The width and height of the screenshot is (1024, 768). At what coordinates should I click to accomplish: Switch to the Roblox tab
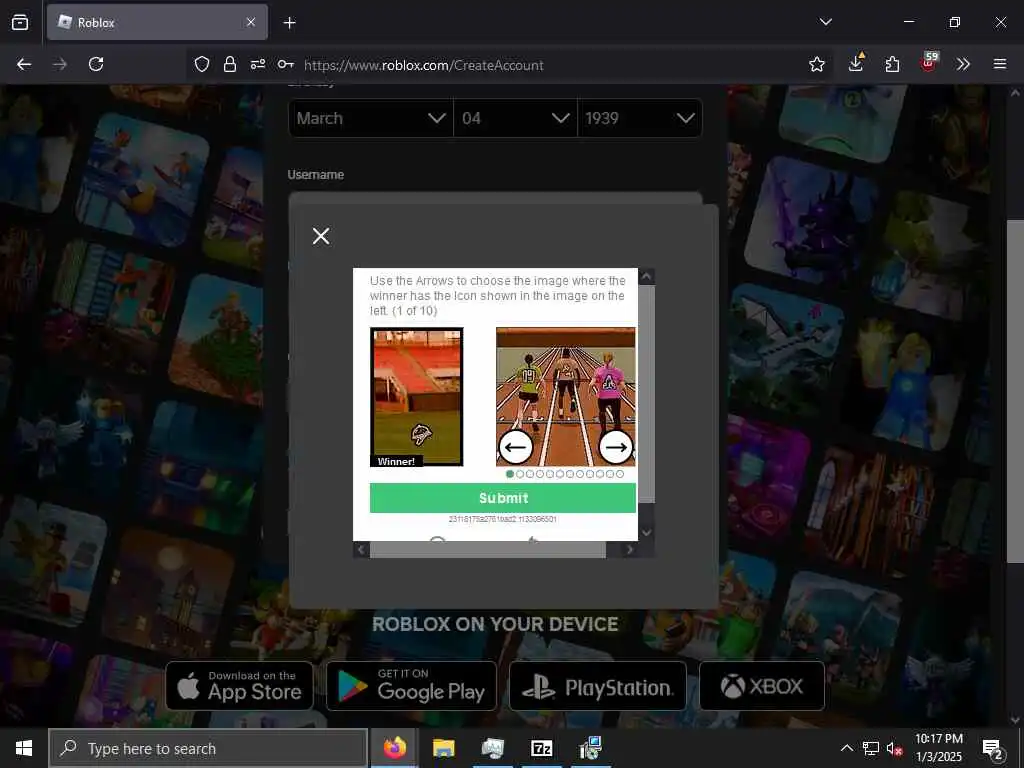(157, 22)
